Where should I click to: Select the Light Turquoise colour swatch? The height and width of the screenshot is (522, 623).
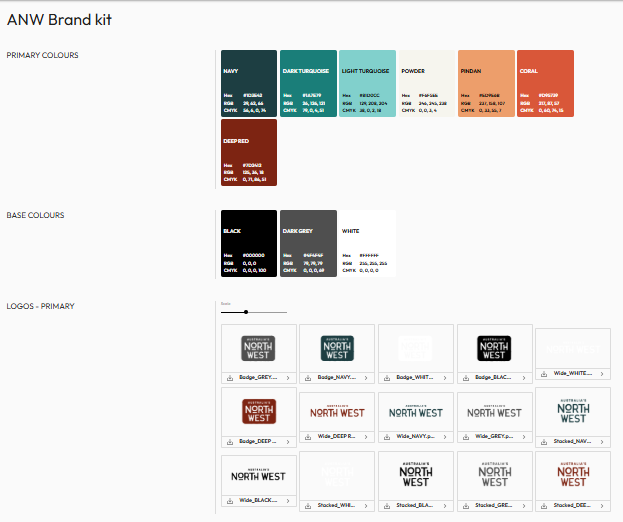pos(368,83)
